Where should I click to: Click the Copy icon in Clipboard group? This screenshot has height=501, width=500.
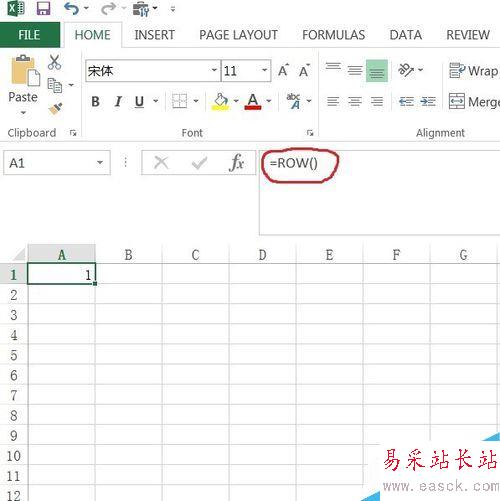pos(55,85)
